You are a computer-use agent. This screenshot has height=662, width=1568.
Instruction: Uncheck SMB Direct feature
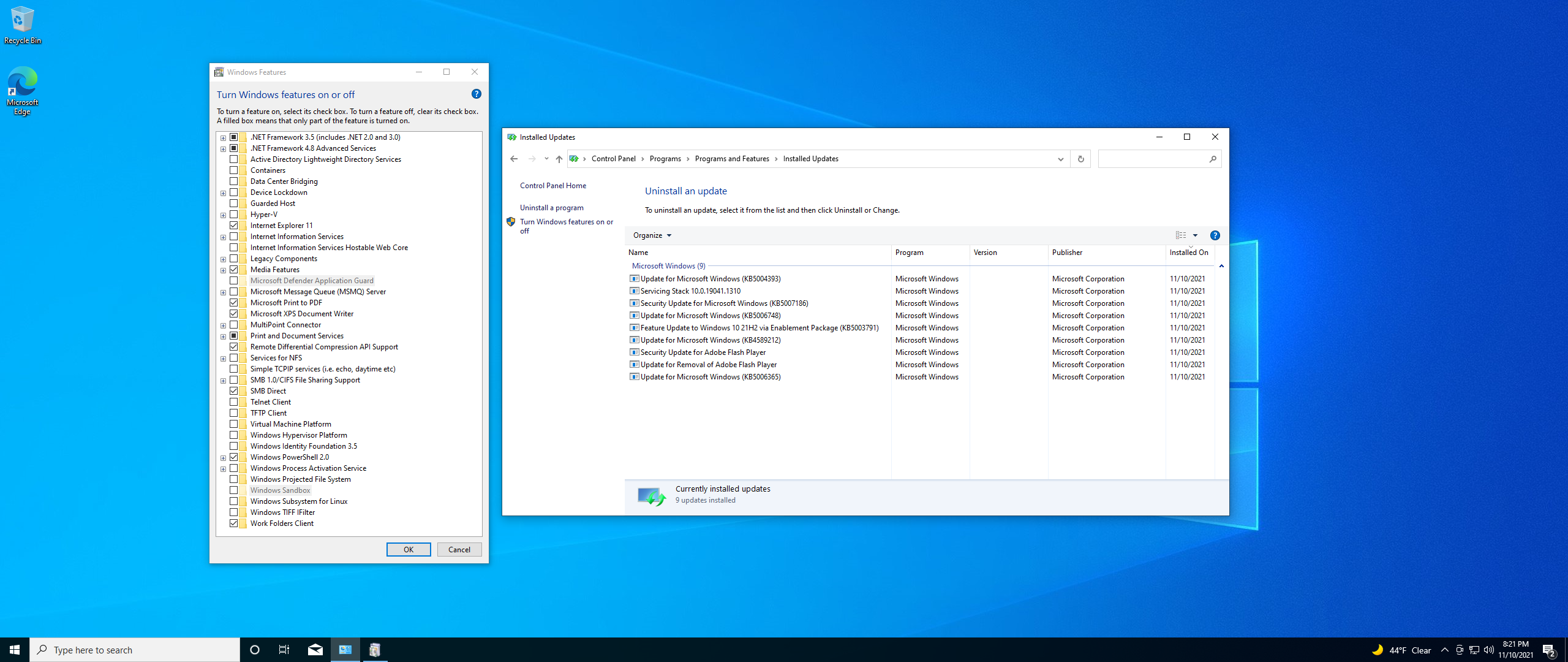[x=234, y=391]
